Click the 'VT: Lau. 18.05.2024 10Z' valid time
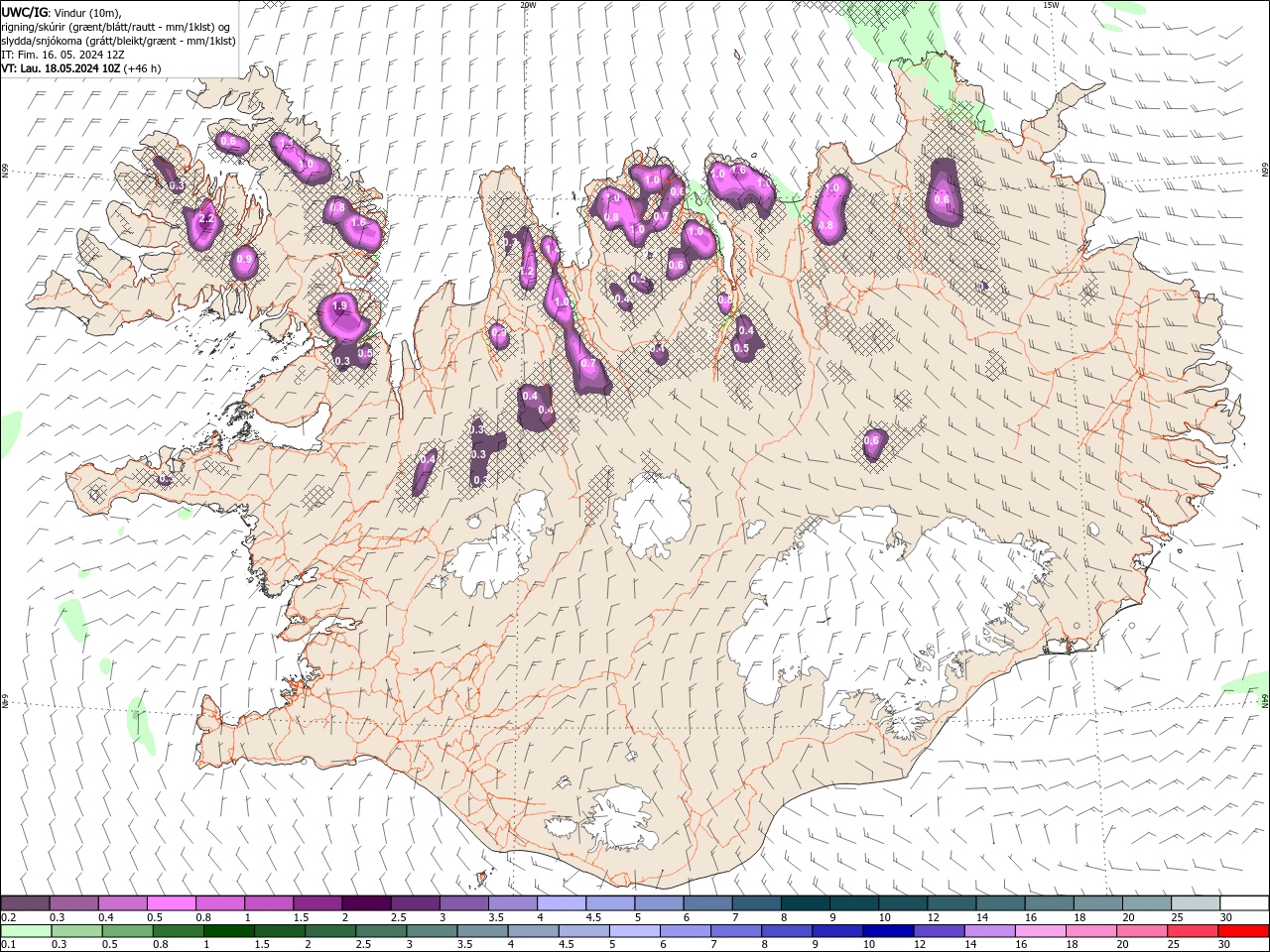The height and width of the screenshot is (952, 1270). click(x=61, y=68)
